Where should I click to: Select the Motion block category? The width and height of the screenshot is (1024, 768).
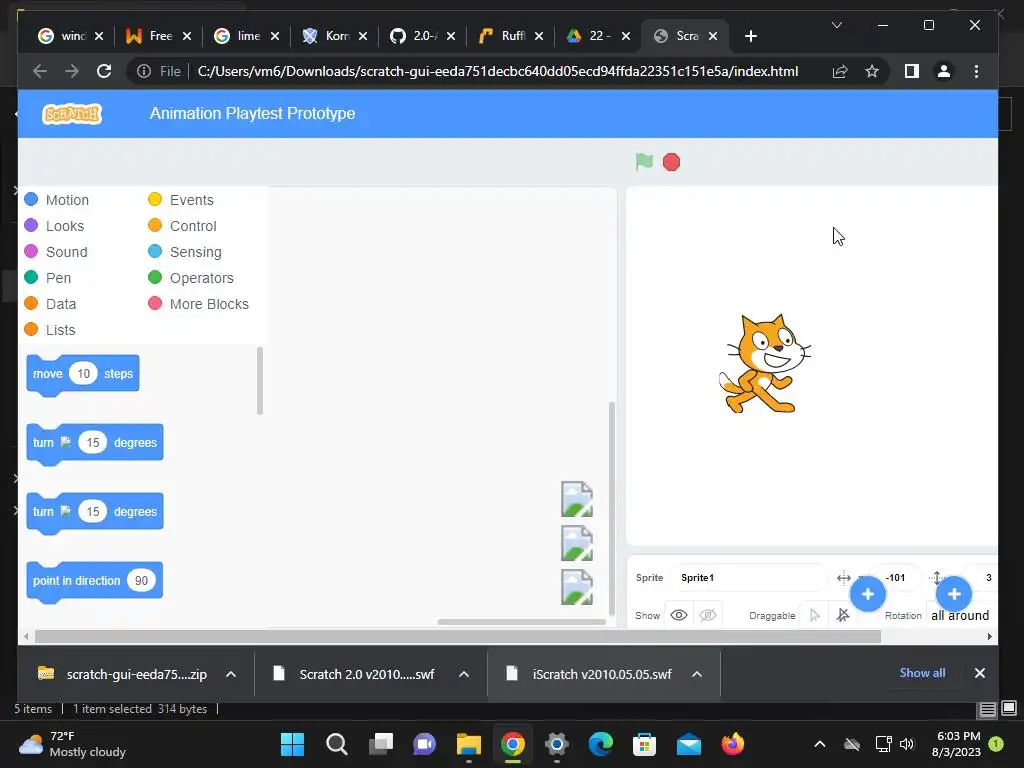pyautogui.click(x=57, y=200)
